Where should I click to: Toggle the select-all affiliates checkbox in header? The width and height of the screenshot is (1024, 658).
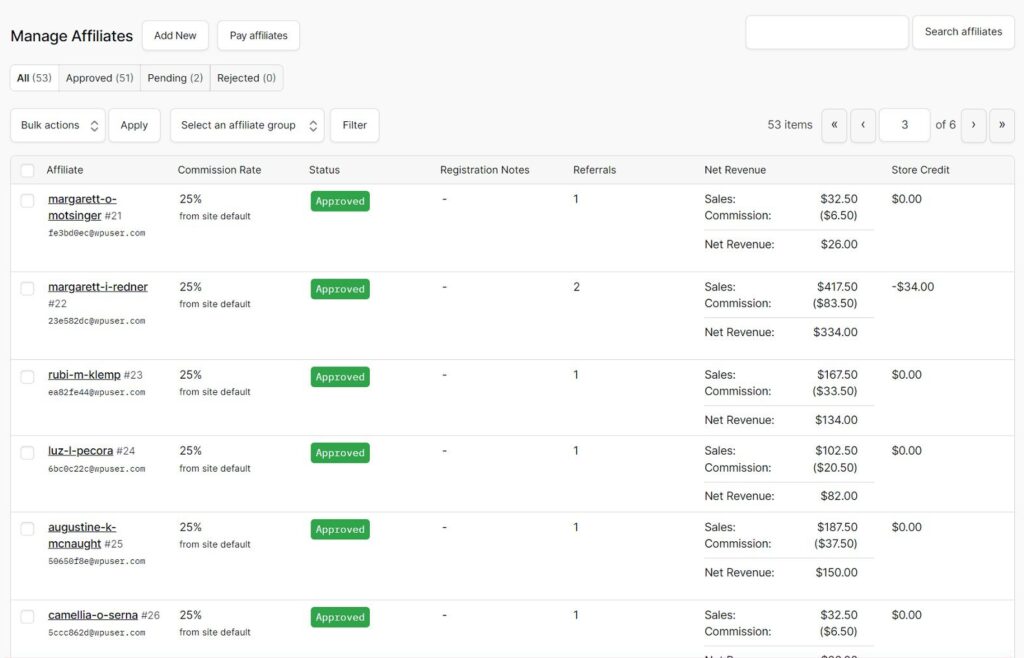(x=27, y=171)
